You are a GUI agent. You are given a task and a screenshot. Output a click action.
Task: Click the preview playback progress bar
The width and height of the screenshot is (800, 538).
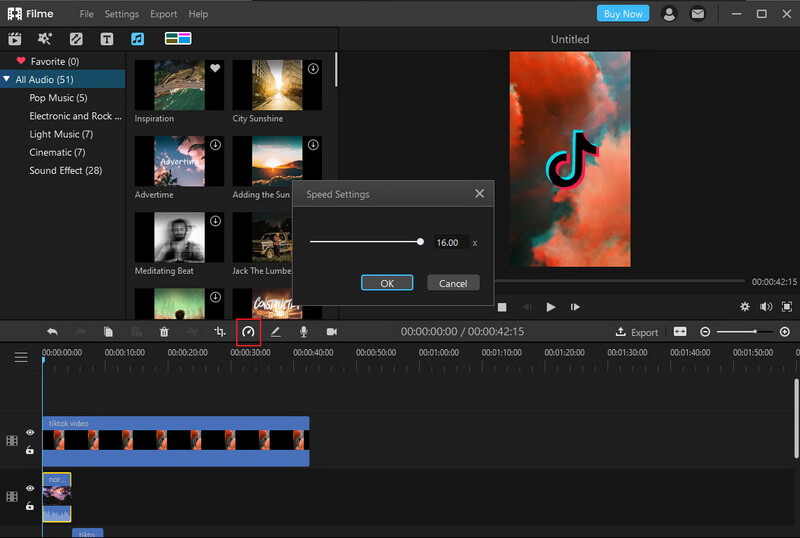(619, 281)
